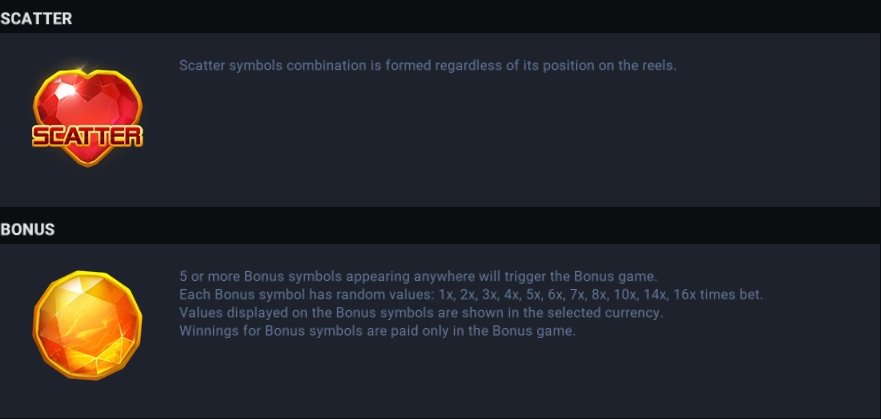Image resolution: width=881 pixels, height=419 pixels.
Task: Open the SCATTER section heading
Action: point(37,19)
